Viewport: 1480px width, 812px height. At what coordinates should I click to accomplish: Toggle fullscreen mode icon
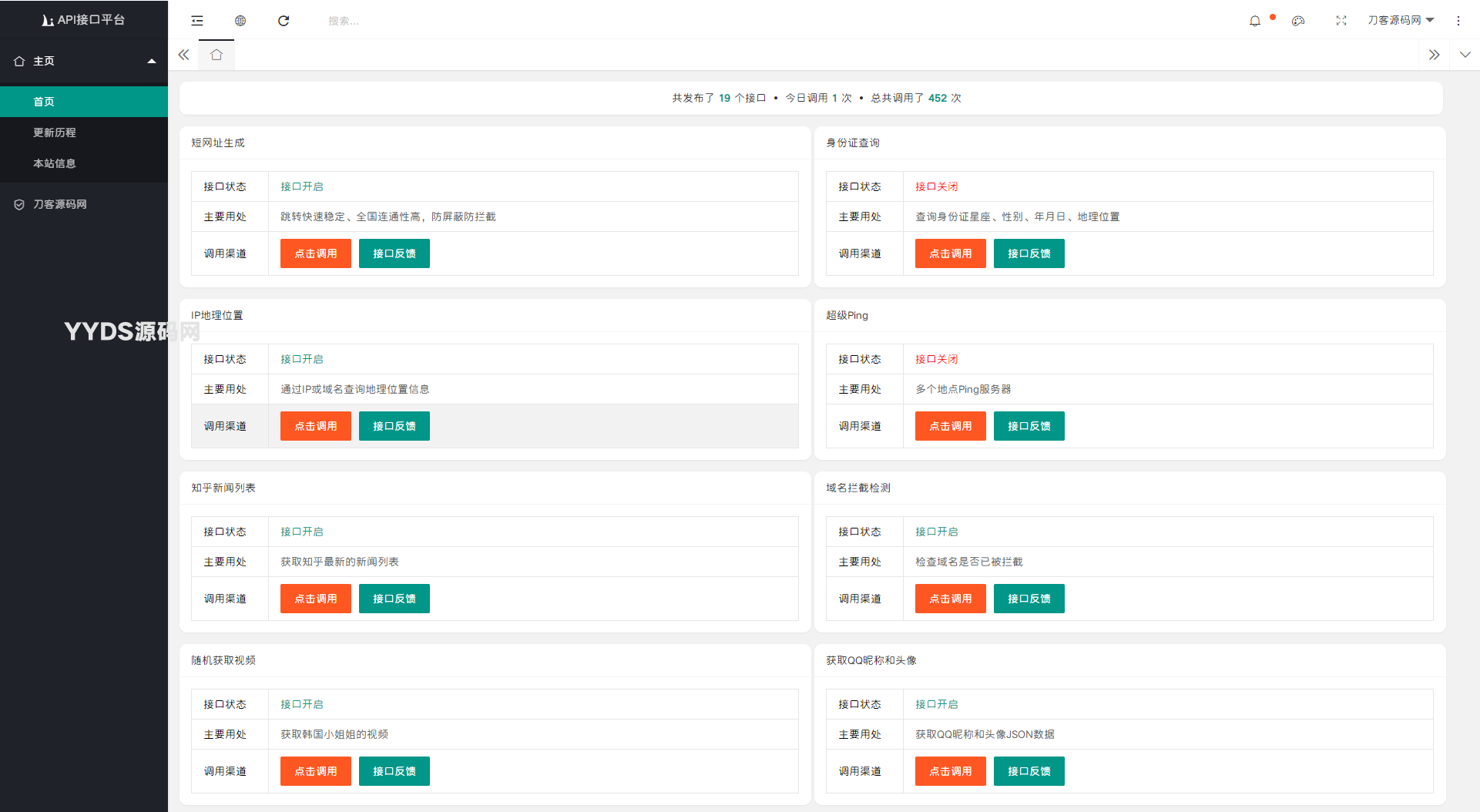tap(1341, 21)
